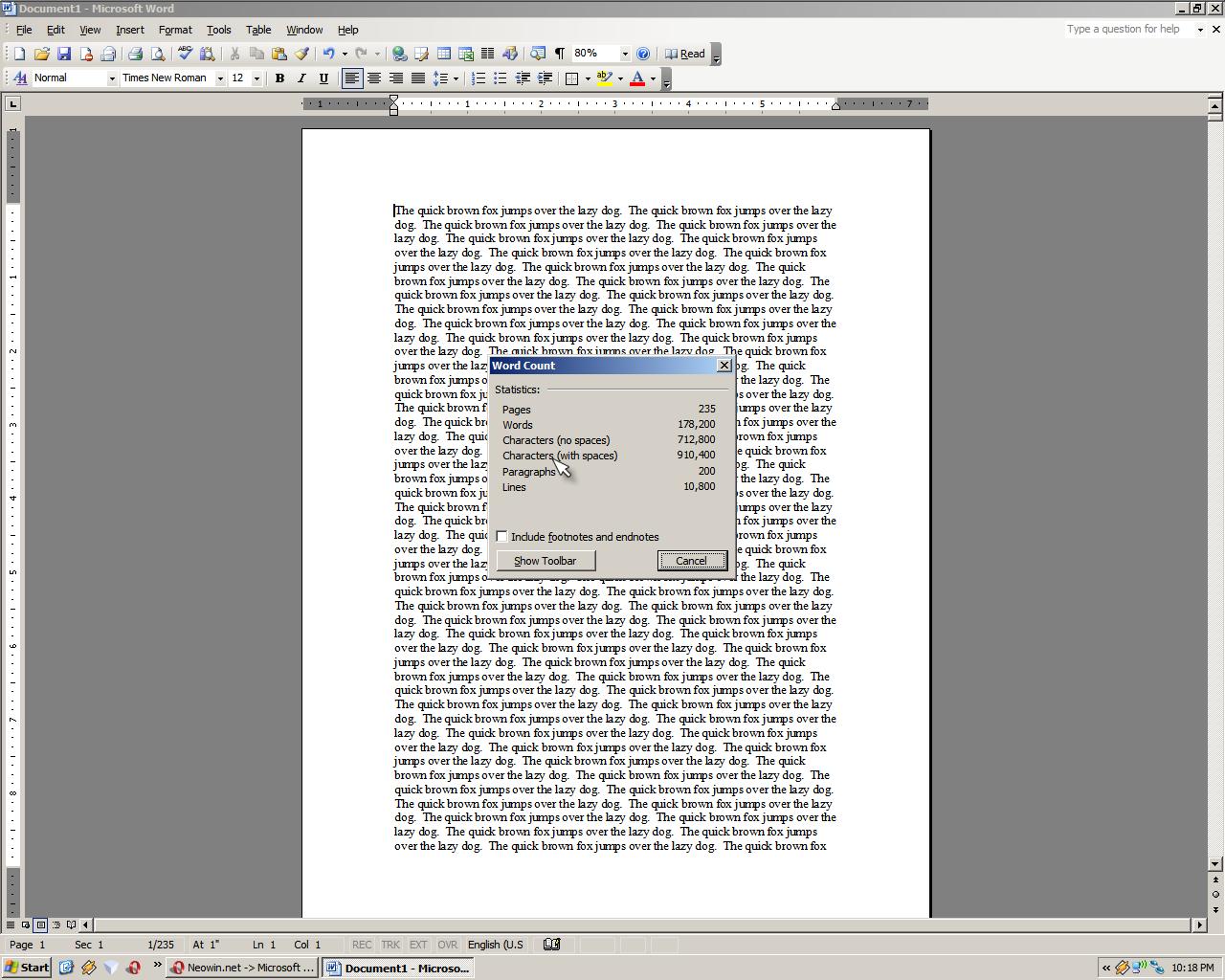Run the Spelling and Grammar checker
The image size is (1225, 980).
click(184, 55)
